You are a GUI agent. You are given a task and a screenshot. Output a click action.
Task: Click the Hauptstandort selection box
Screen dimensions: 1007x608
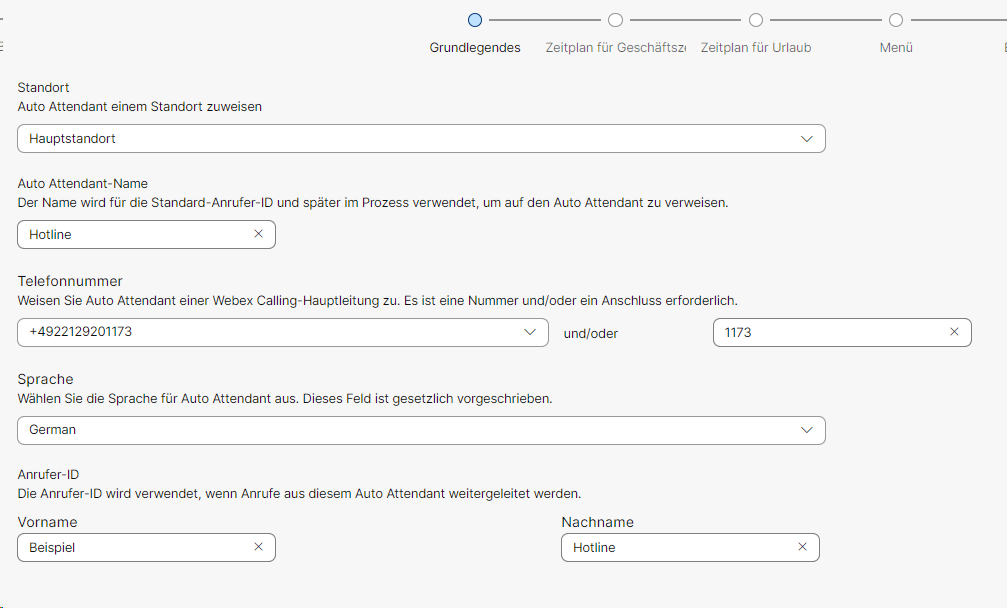tap(400, 139)
